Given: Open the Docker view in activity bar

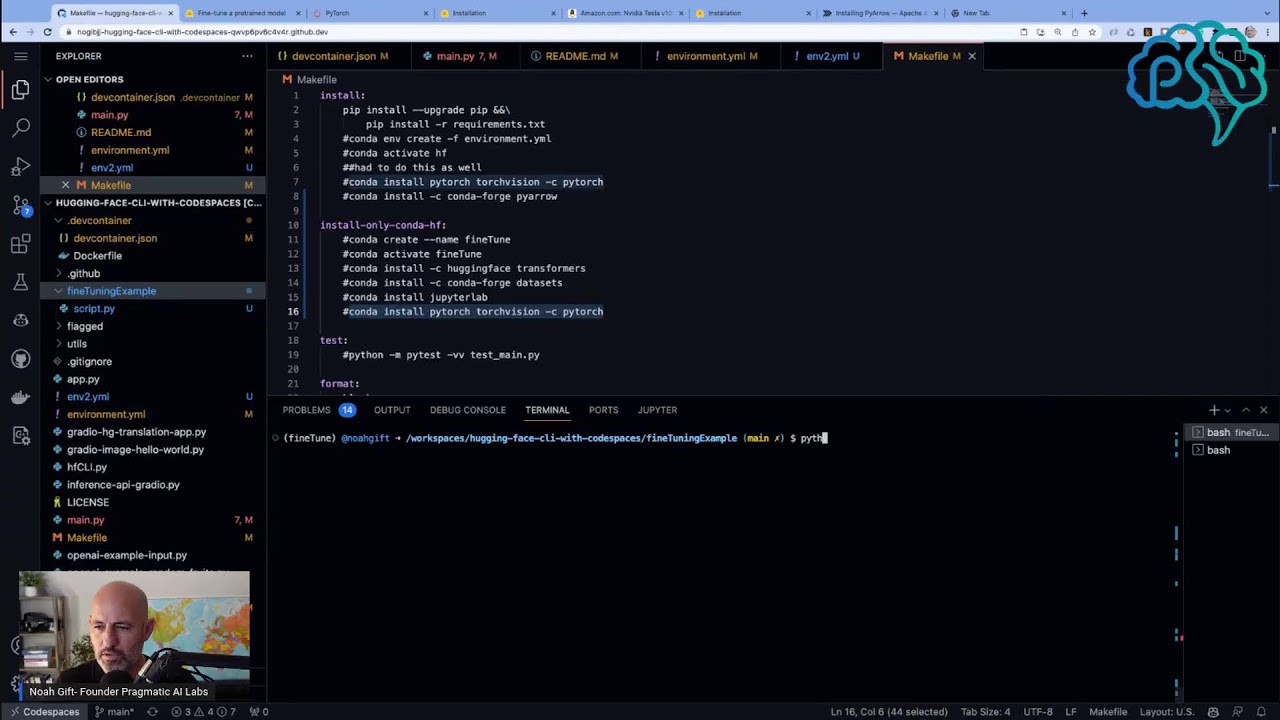Looking at the screenshot, I should tap(21, 397).
